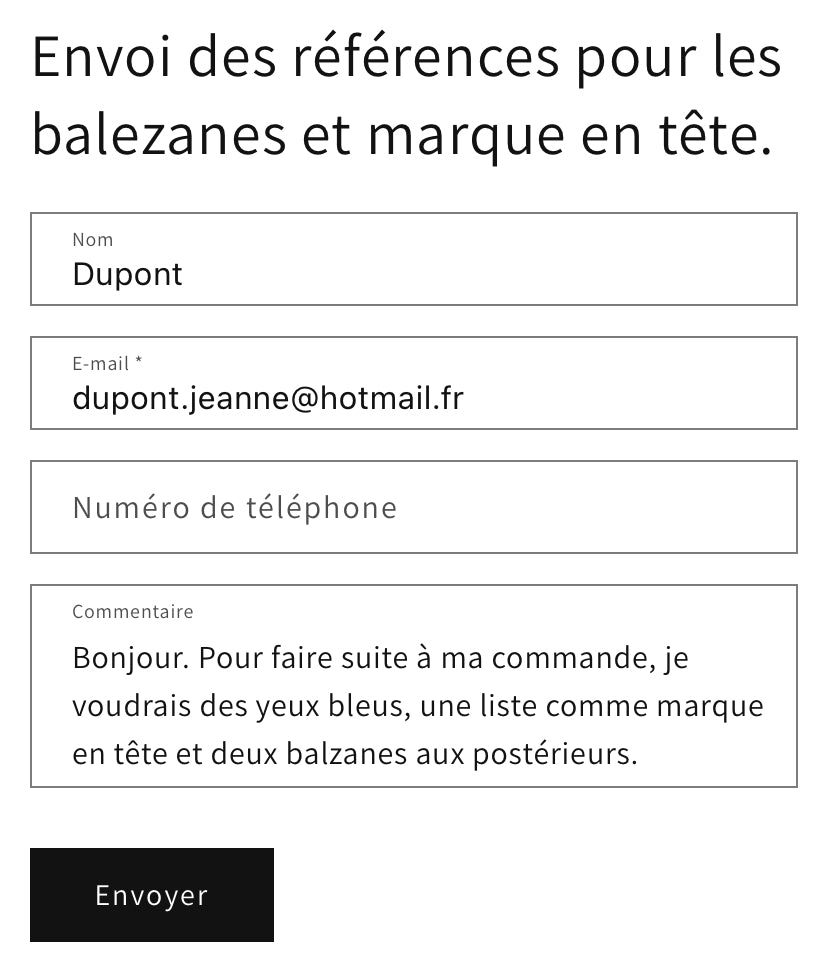Click "yeux bleus" in the comment text
The height and width of the screenshot is (970, 828).
pyautogui.click(x=321, y=707)
